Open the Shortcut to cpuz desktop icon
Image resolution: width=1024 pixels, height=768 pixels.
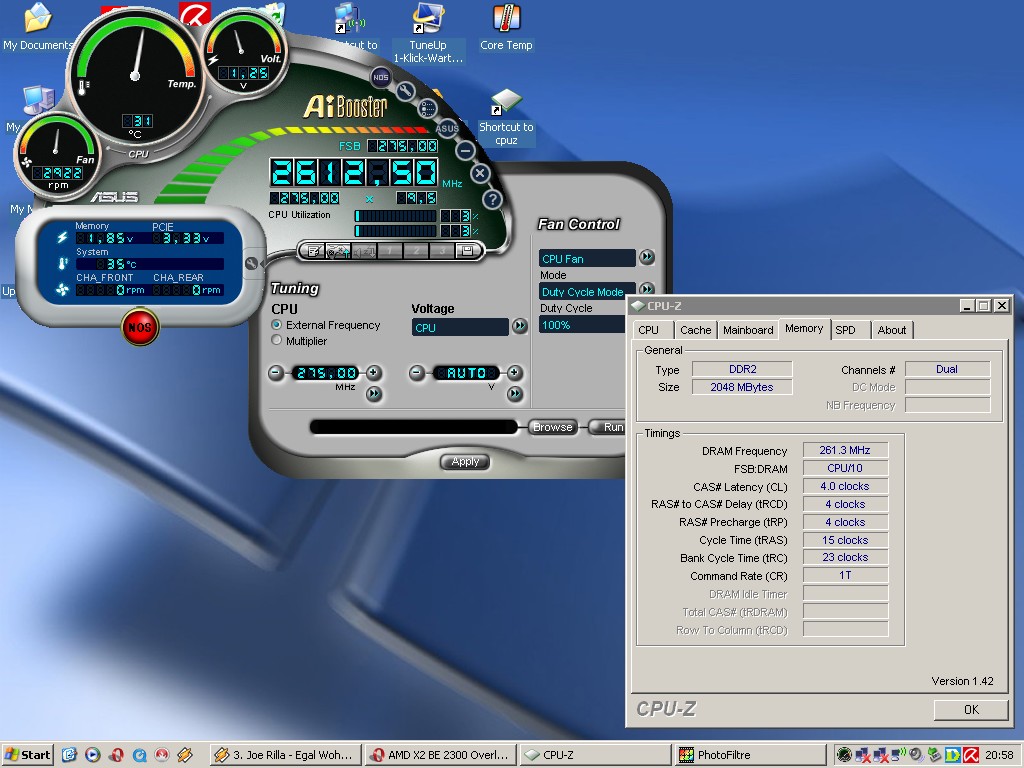click(x=506, y=118)
